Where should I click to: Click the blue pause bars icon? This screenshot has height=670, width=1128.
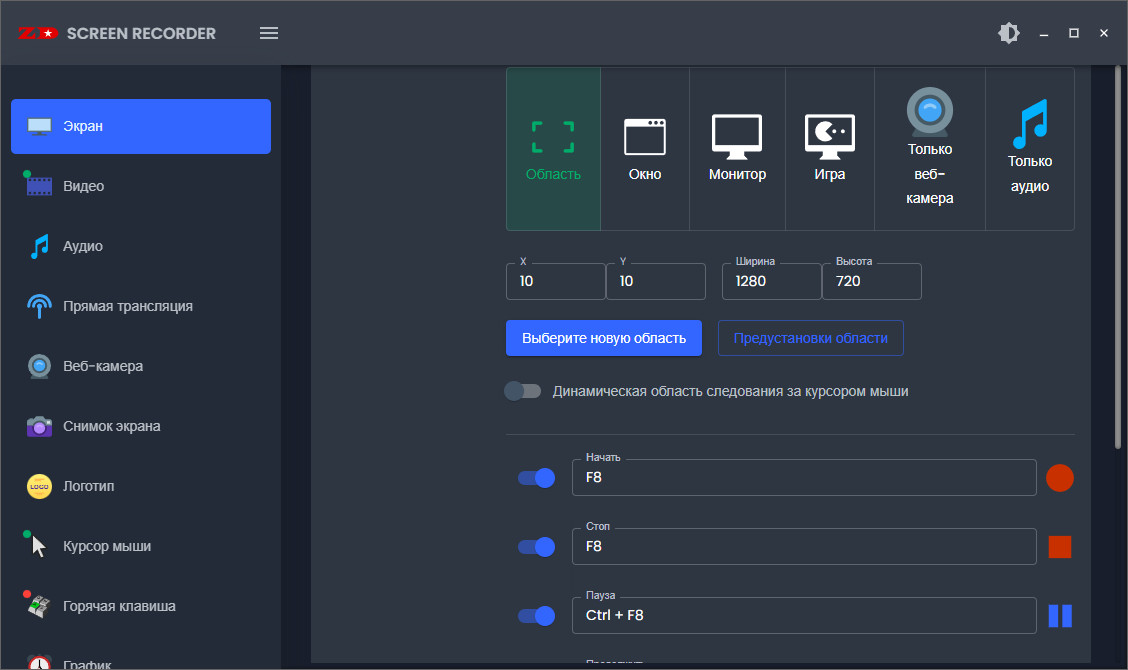tap(1059, 616)
